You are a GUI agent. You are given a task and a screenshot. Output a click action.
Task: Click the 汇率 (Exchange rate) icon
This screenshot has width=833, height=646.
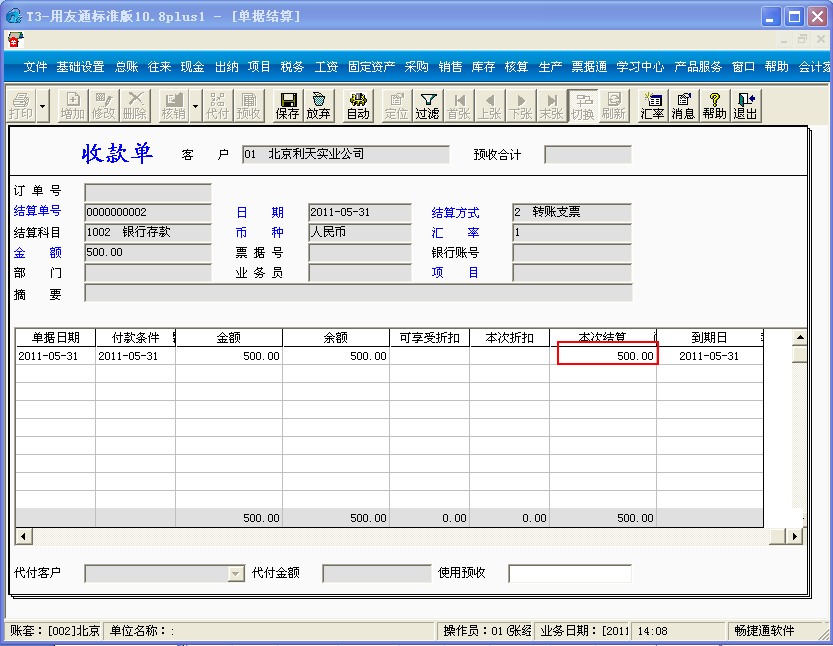tap(652, 106)
